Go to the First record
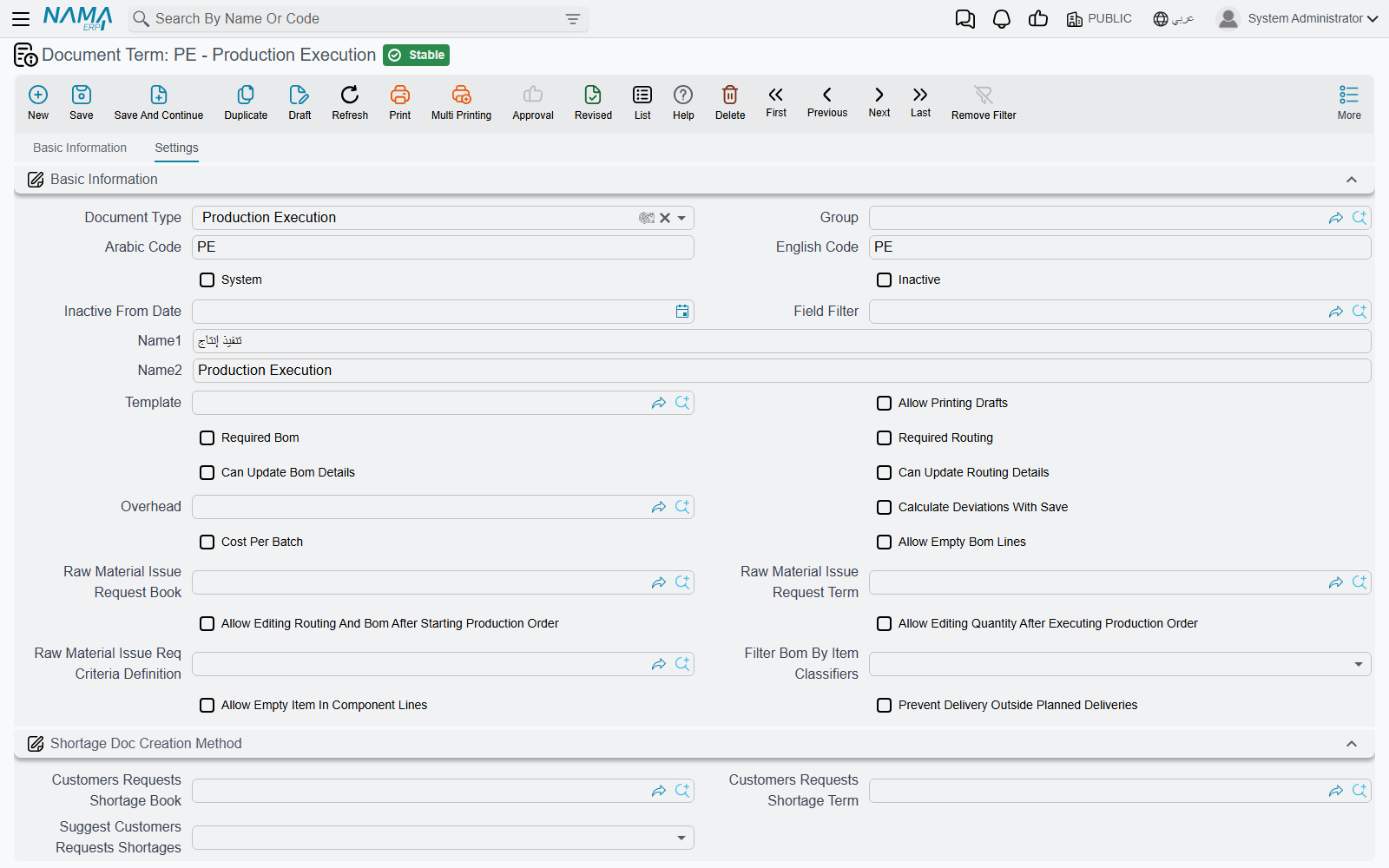This screenshot has height=868, width=1389. (776, 102)
